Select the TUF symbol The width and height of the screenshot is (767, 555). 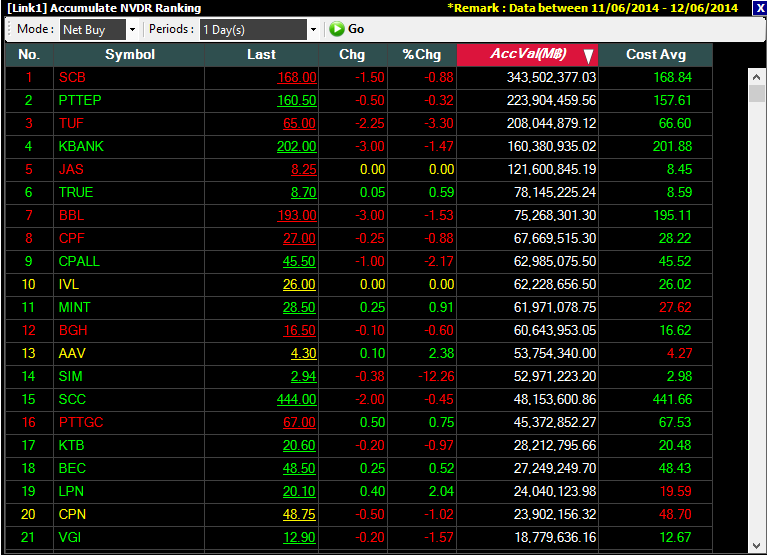tap(71, 123)
